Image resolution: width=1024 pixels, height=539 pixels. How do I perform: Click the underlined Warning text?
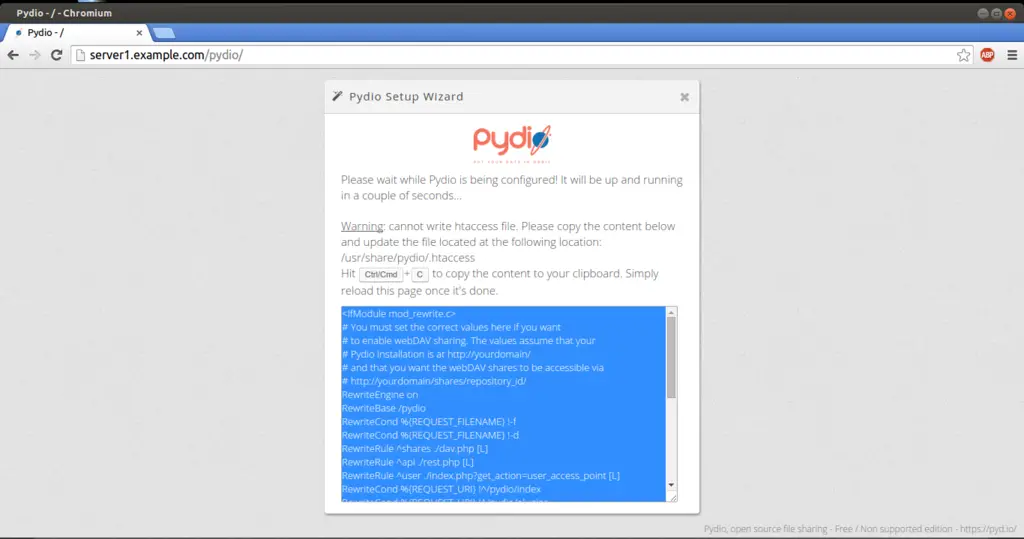click(362, 226)
